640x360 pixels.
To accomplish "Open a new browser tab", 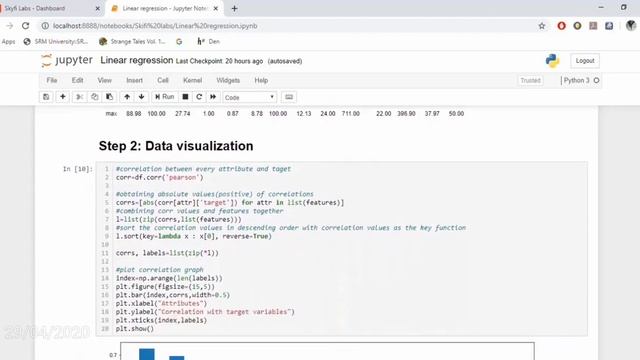I will [234, 8].
